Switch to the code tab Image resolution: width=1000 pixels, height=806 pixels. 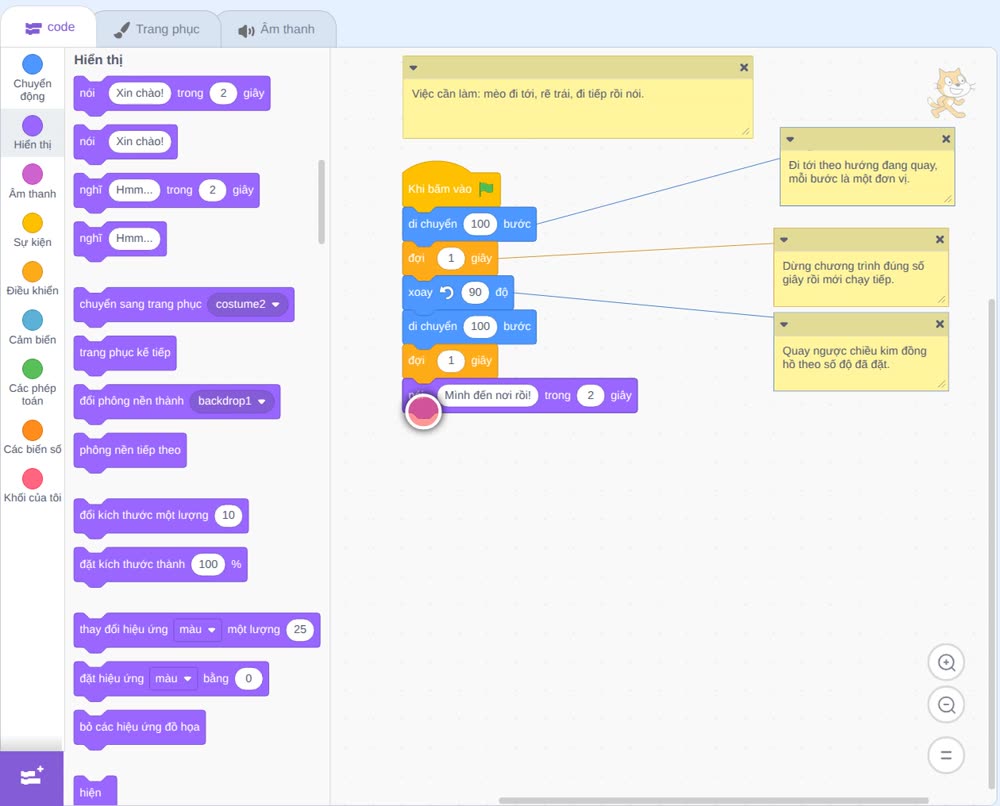point(49,27)
